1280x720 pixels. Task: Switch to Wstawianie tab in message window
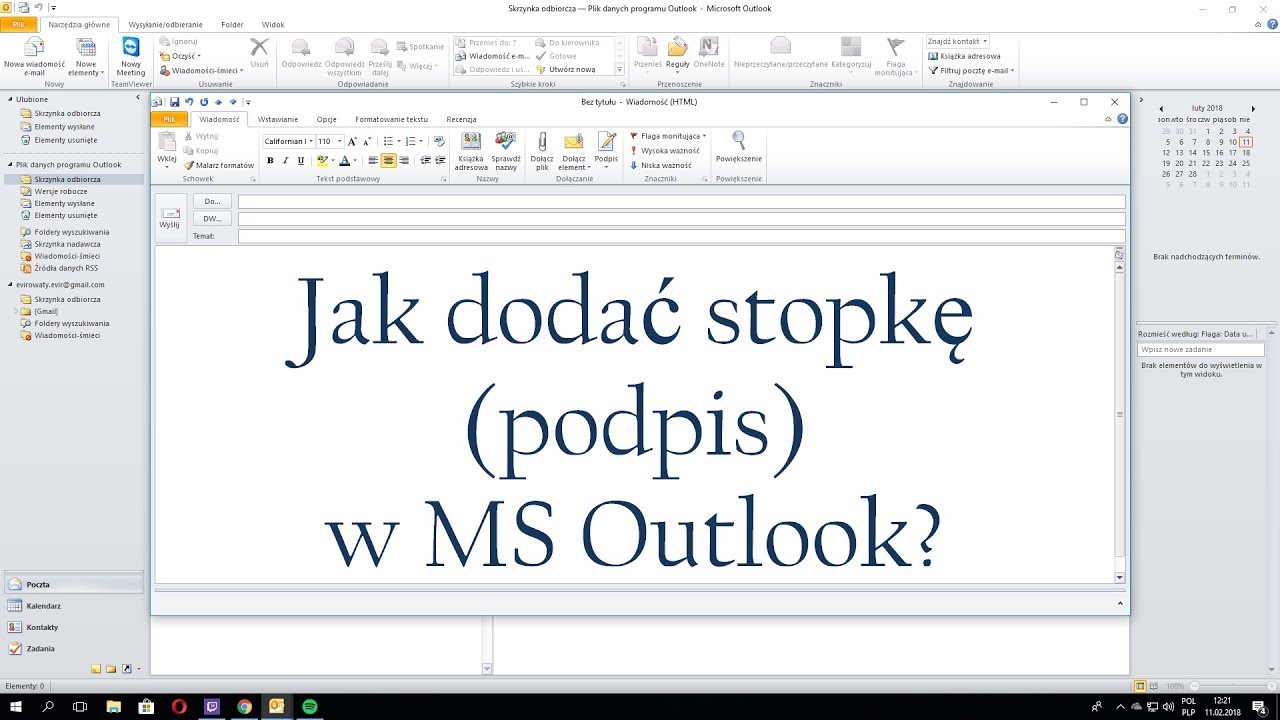(278, 119)
